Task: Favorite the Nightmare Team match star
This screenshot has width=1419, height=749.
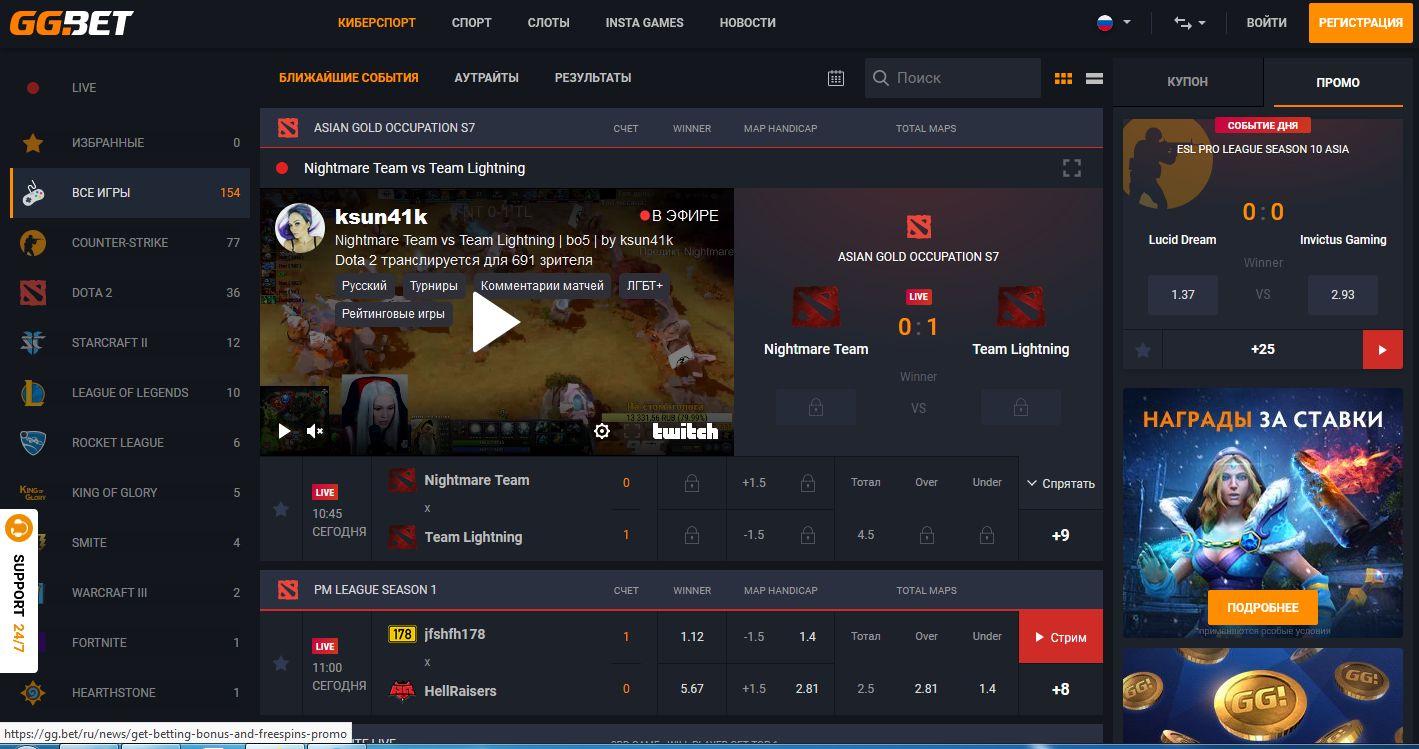Action: 281,509
